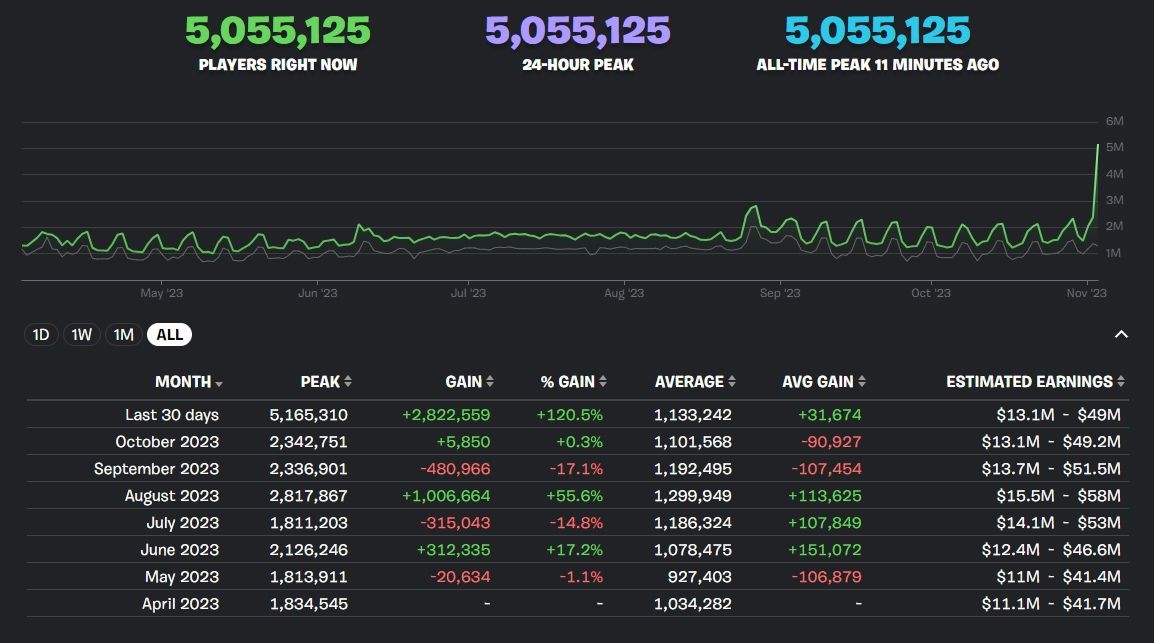Collapse the stats table with chevron
The image size is (1154, 643).
[x=1121, y=335]
